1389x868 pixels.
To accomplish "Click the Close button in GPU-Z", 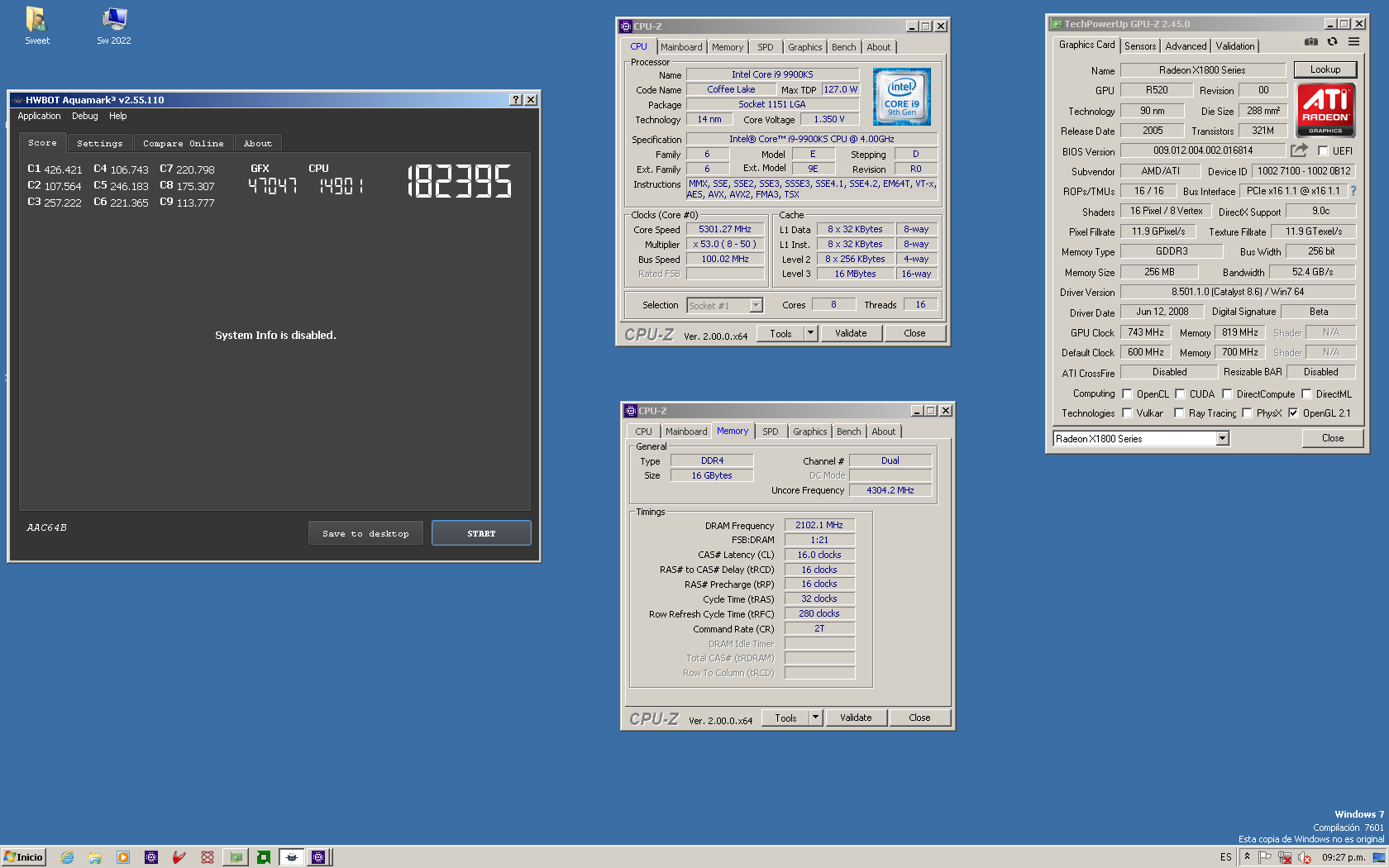I will [1332, 438].
